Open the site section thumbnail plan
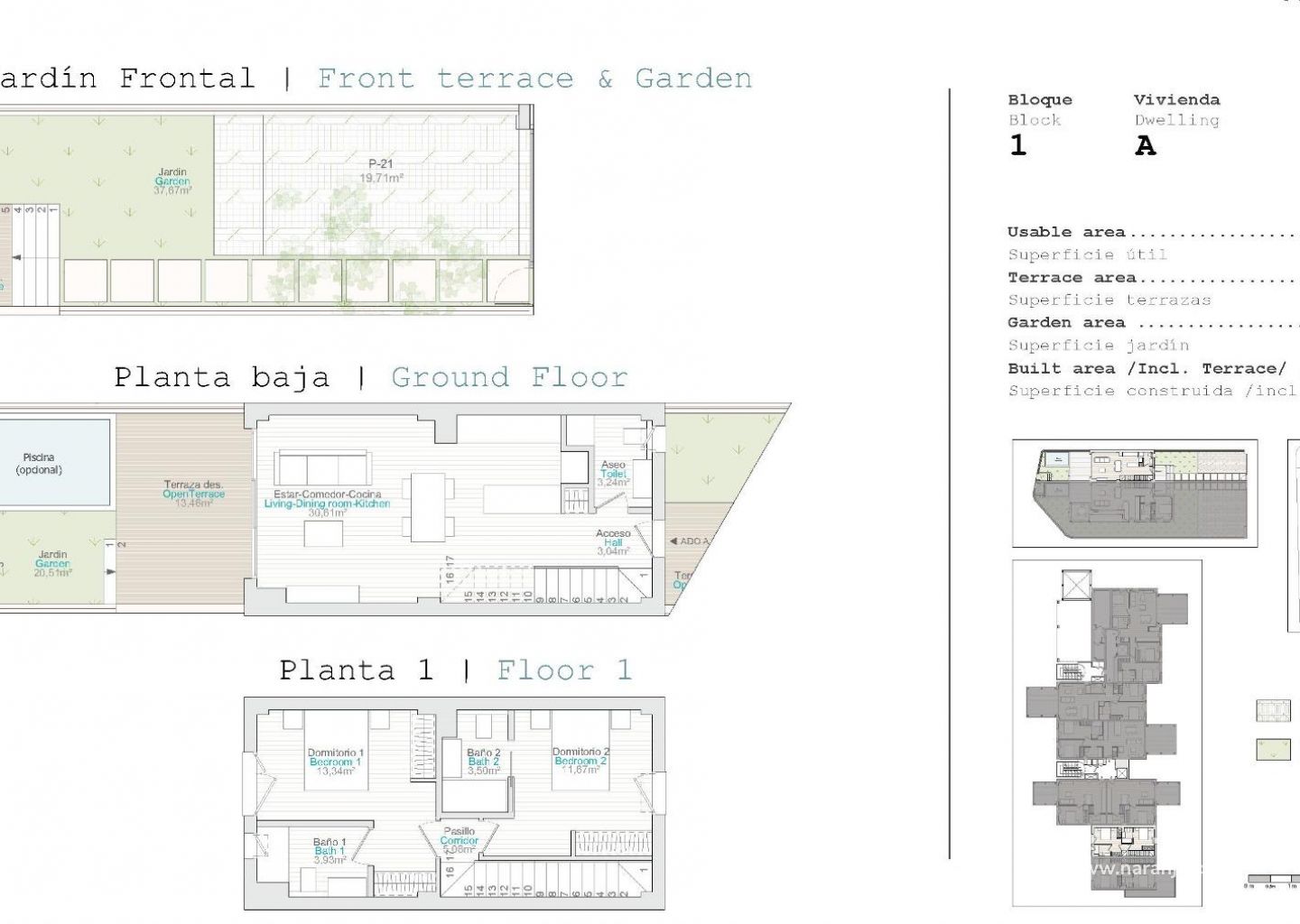 click(x=1135, y=493)
